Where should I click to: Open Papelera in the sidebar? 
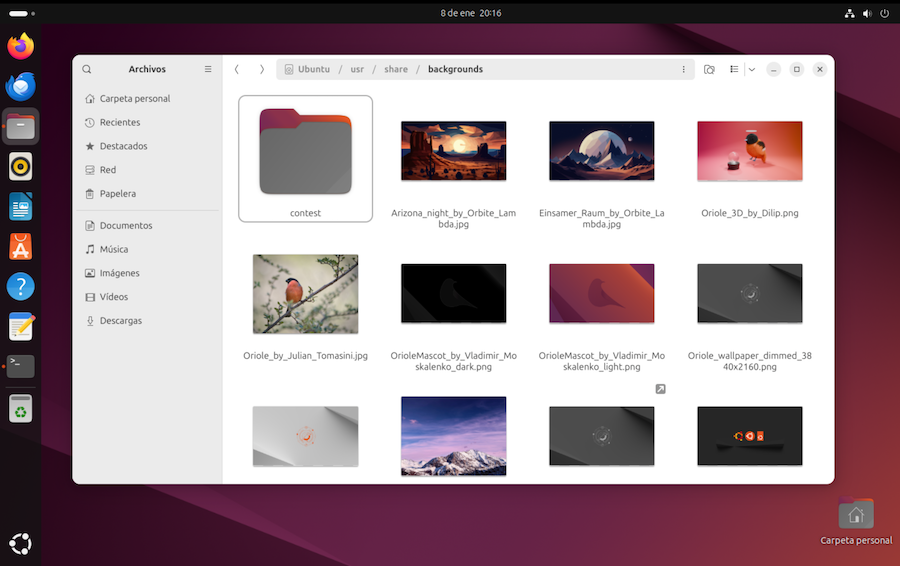[117, 194]
